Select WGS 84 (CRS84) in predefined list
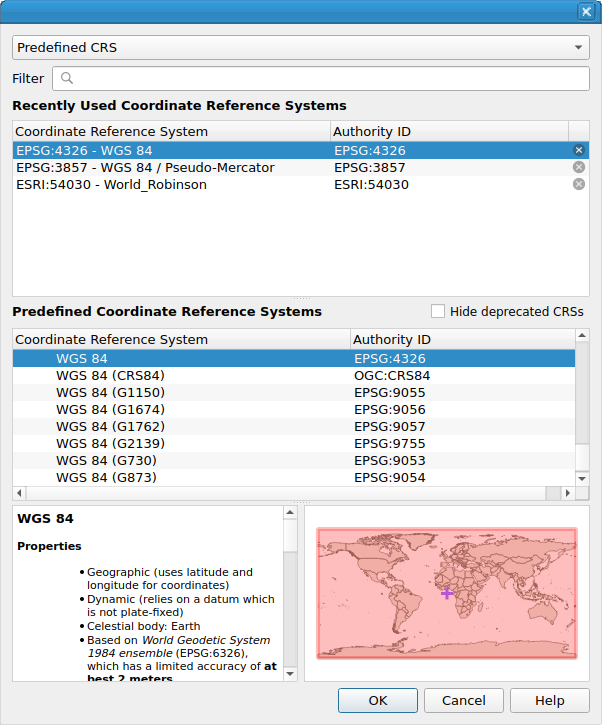The height and width of the screenshot is (725, 602). [110, 375]
